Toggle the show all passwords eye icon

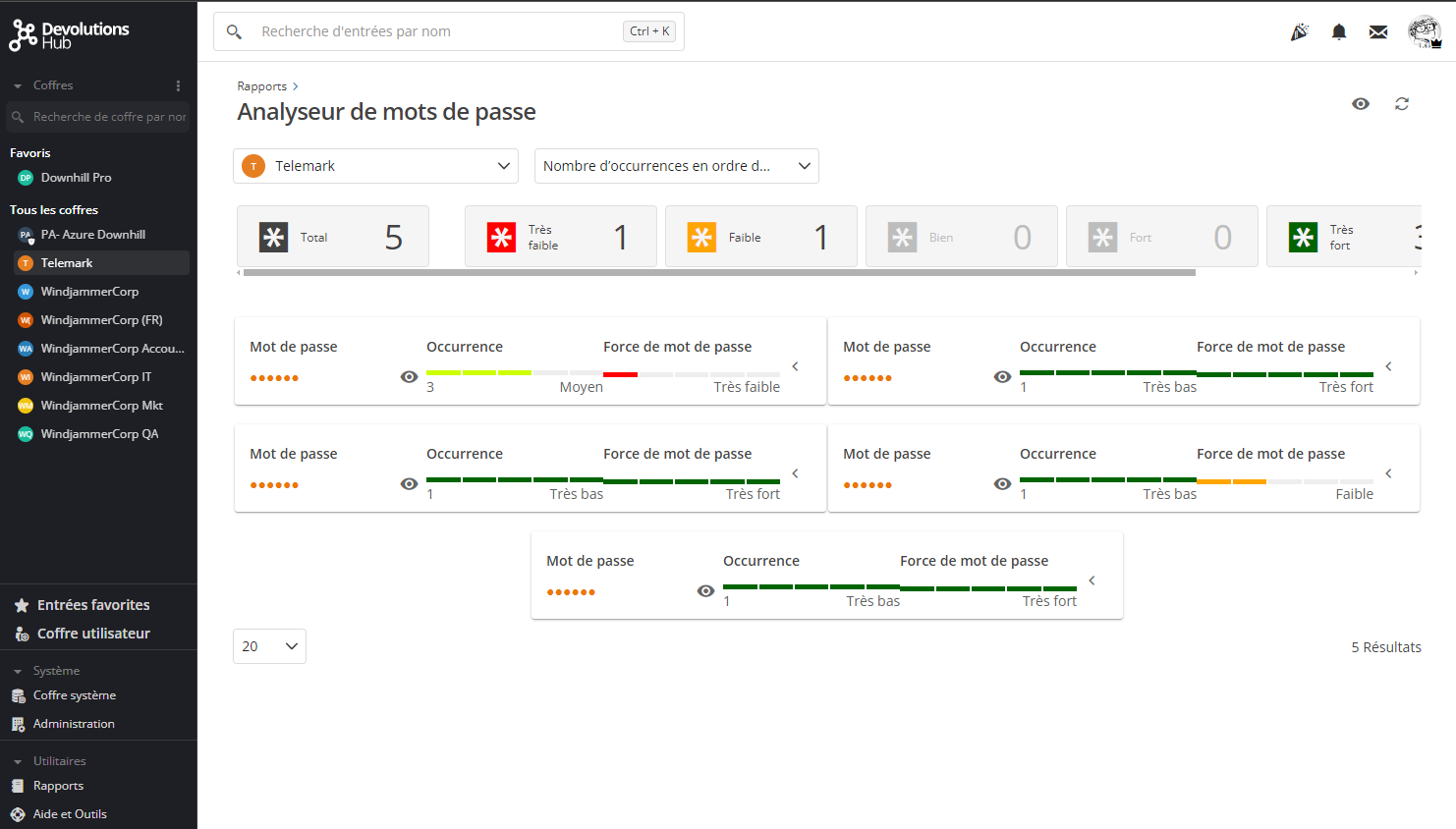pos(1361,103)
